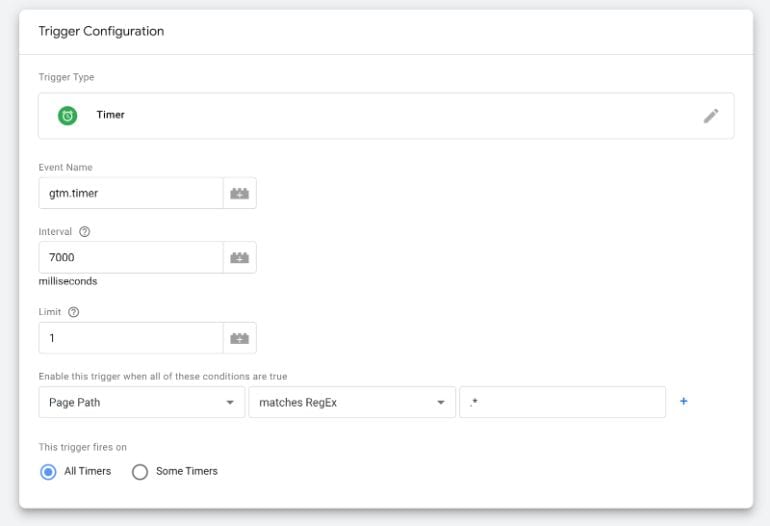
Task: Select the Some Timers radio button
Action: click(x=140, y=472)
